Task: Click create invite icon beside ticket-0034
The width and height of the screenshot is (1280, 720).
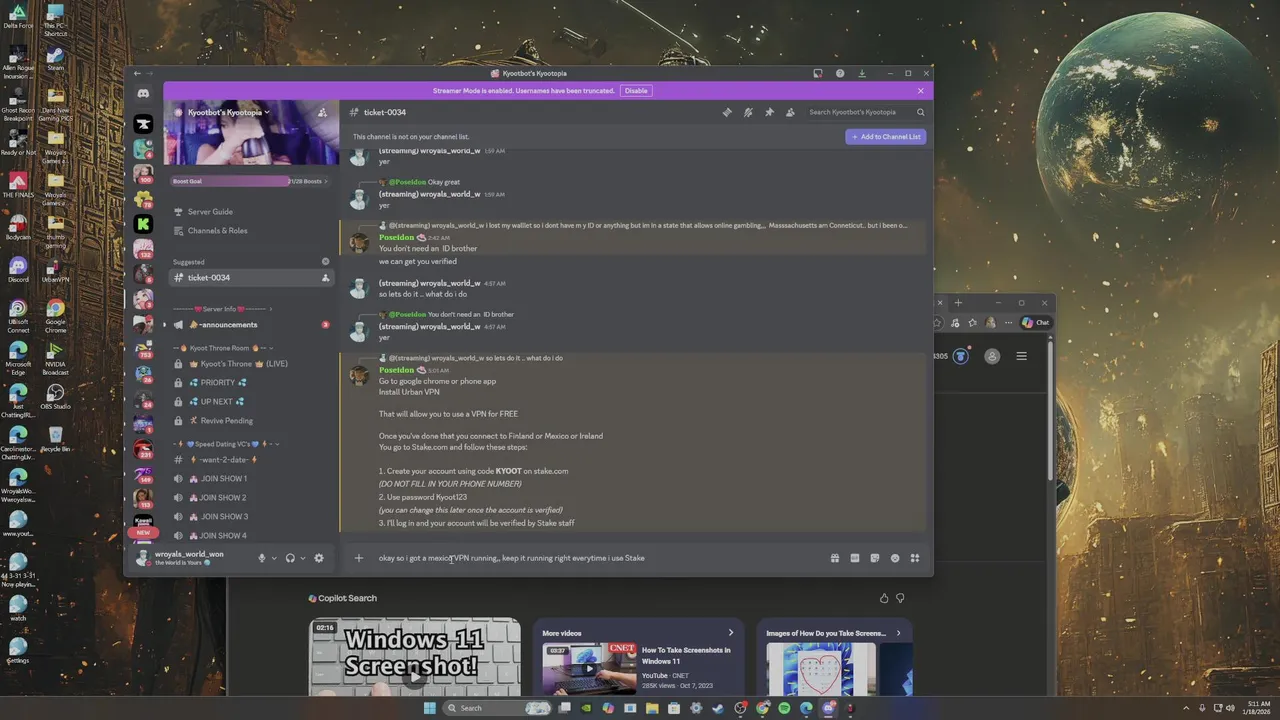Action: 325,278
